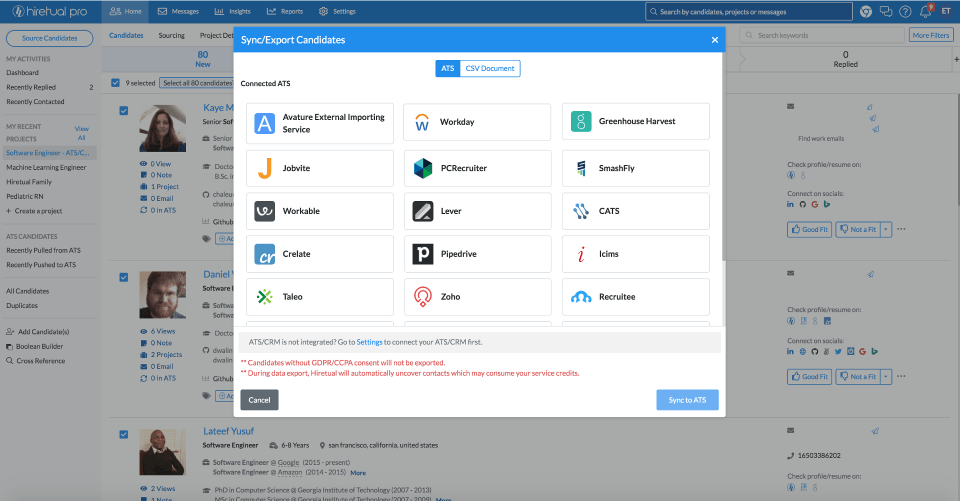
Task: Open Lateef Yusuf's profile name link
Action: click(228, 431)
